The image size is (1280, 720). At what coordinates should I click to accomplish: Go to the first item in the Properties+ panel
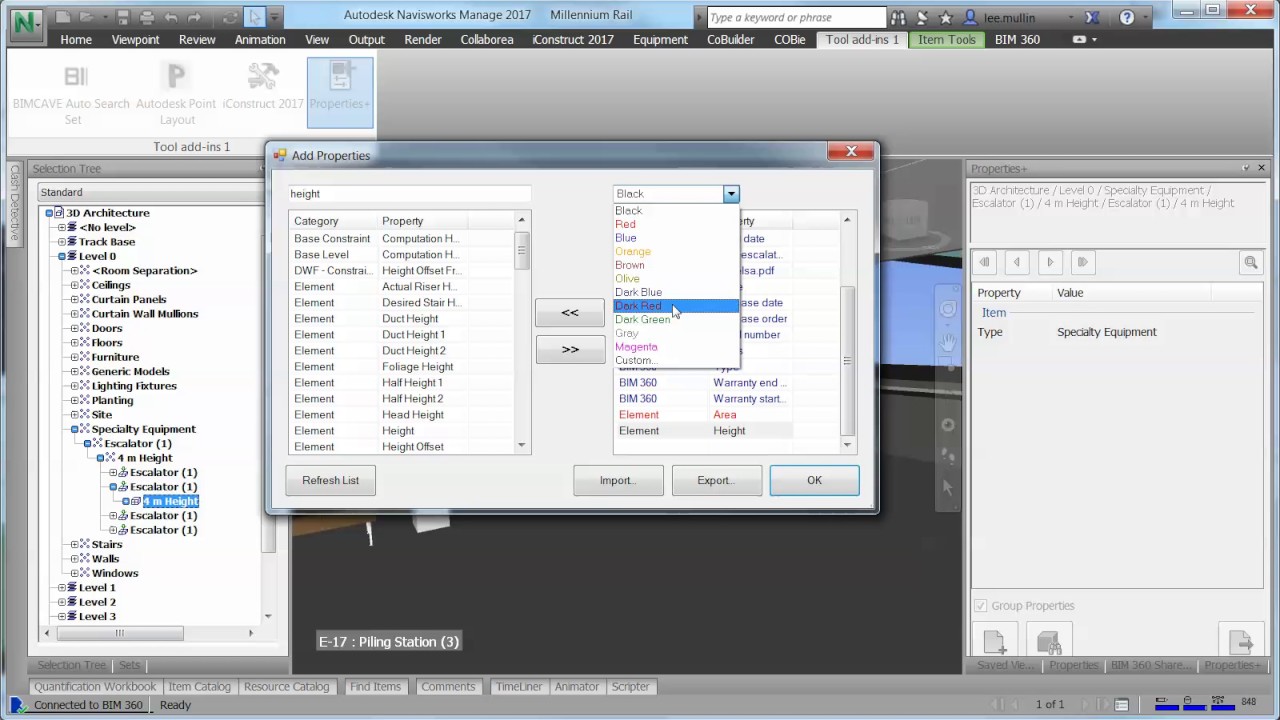coord(984,262)
